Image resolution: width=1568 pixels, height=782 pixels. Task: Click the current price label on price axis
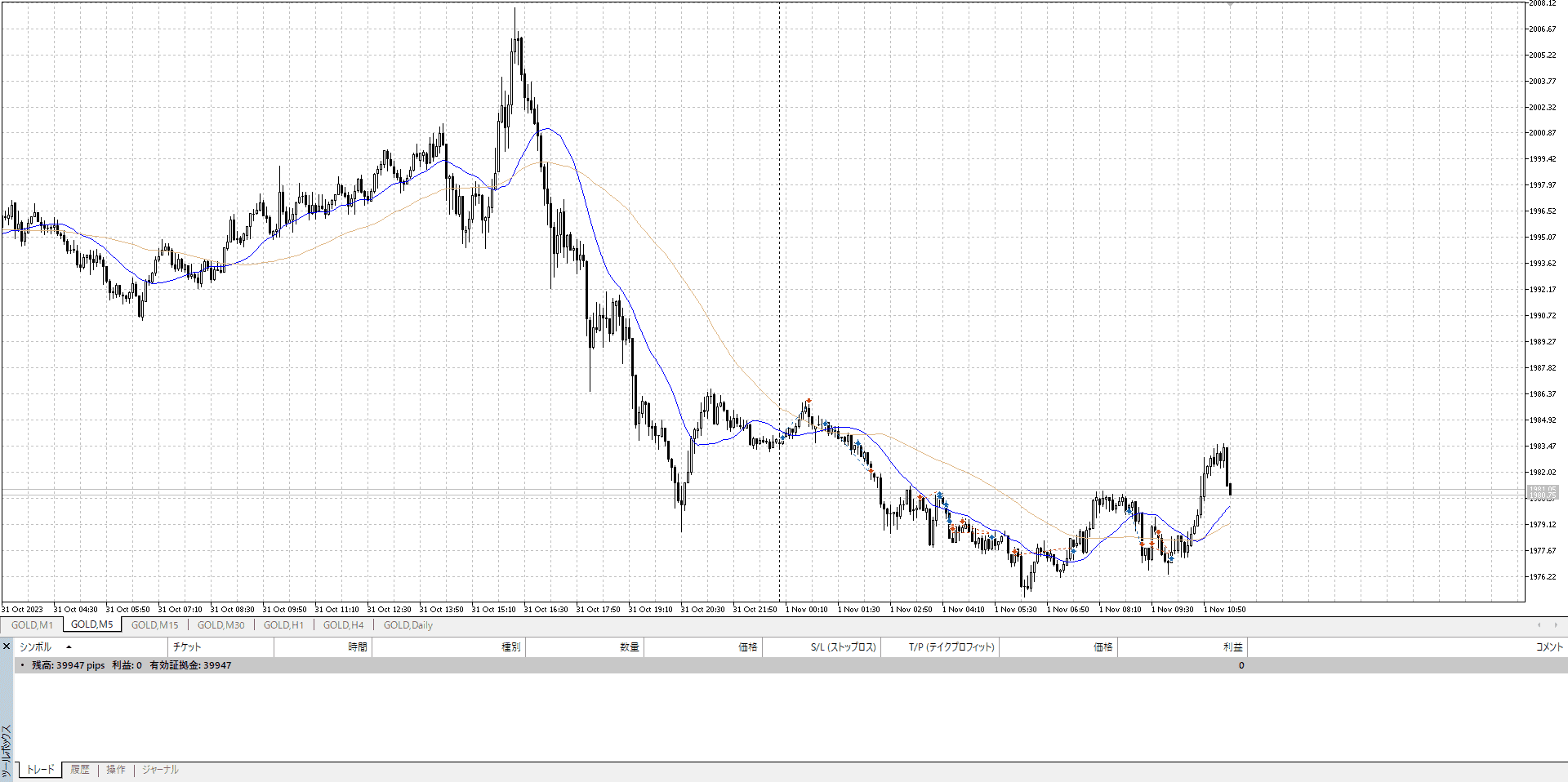(1542, 492)
